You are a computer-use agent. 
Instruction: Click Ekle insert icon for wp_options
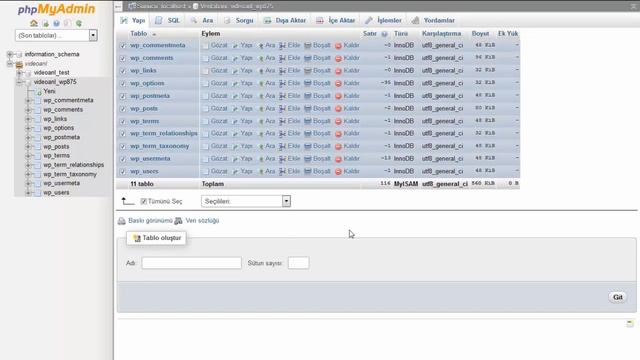point(282,83)
